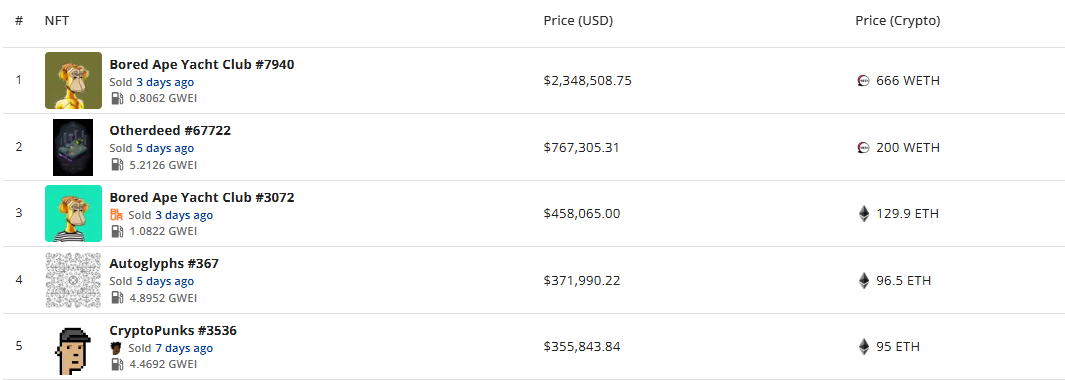Click the Ethereum icon beside 95 ETH

[863, 347]
